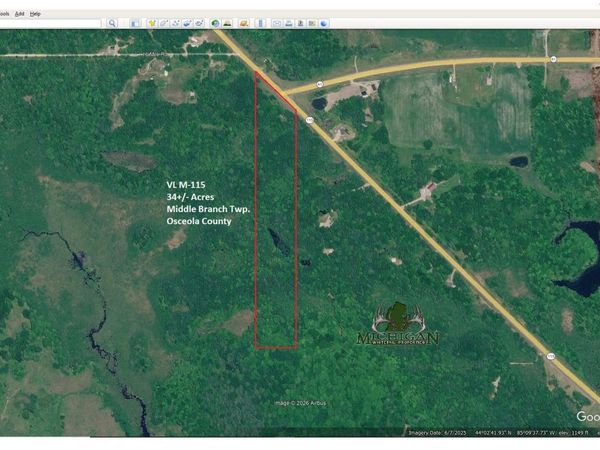Show historical imagery with the clock icon

[x=215, y=23]
